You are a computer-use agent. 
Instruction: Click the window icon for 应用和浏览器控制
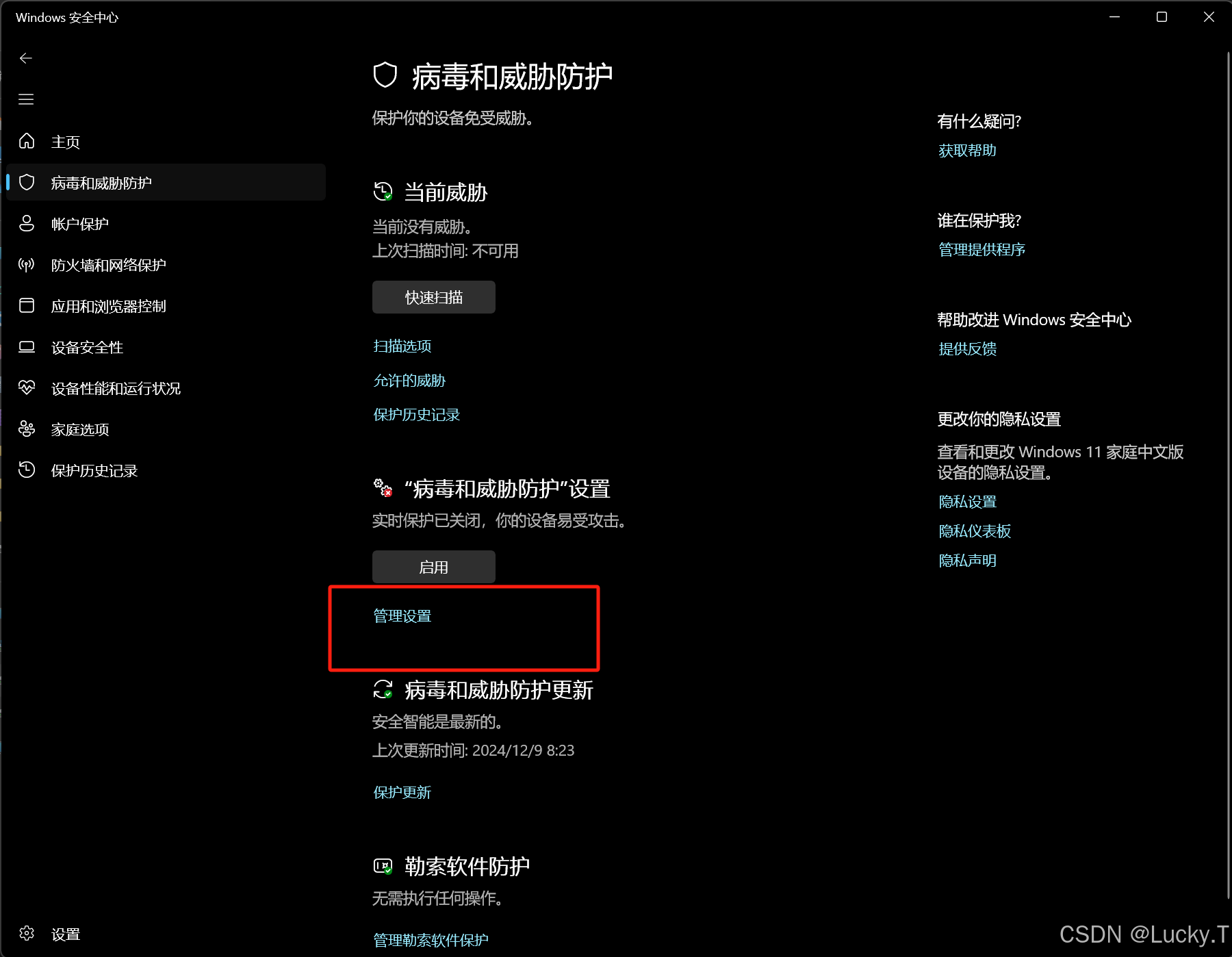pyautogui.click(x=27, y=305)
